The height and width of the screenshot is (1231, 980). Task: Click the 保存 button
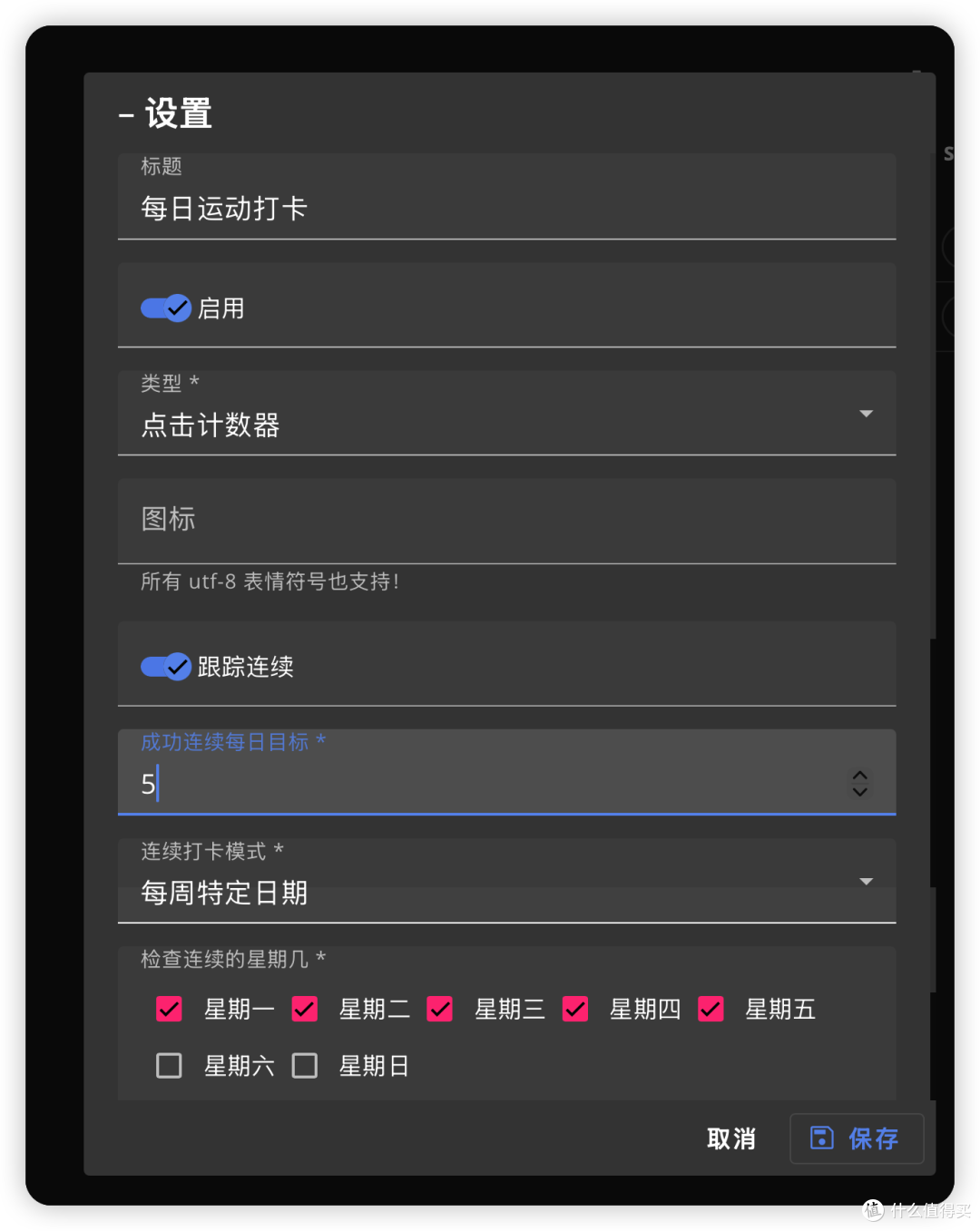click(x=857, y=1138)
